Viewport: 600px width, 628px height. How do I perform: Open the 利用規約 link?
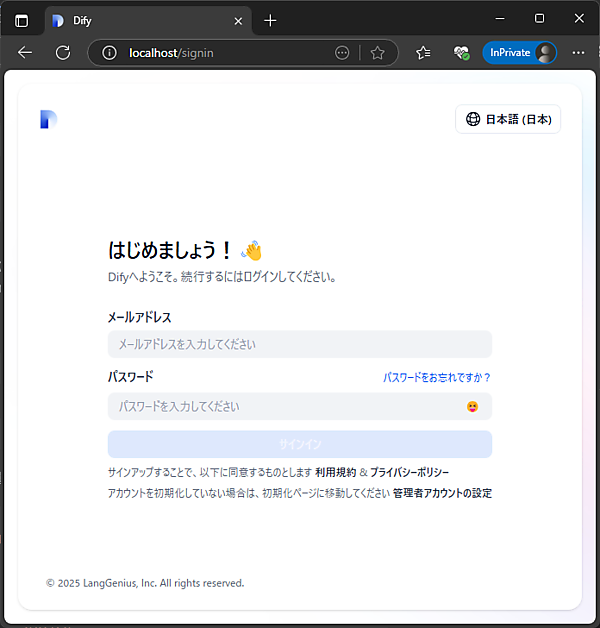335,472
